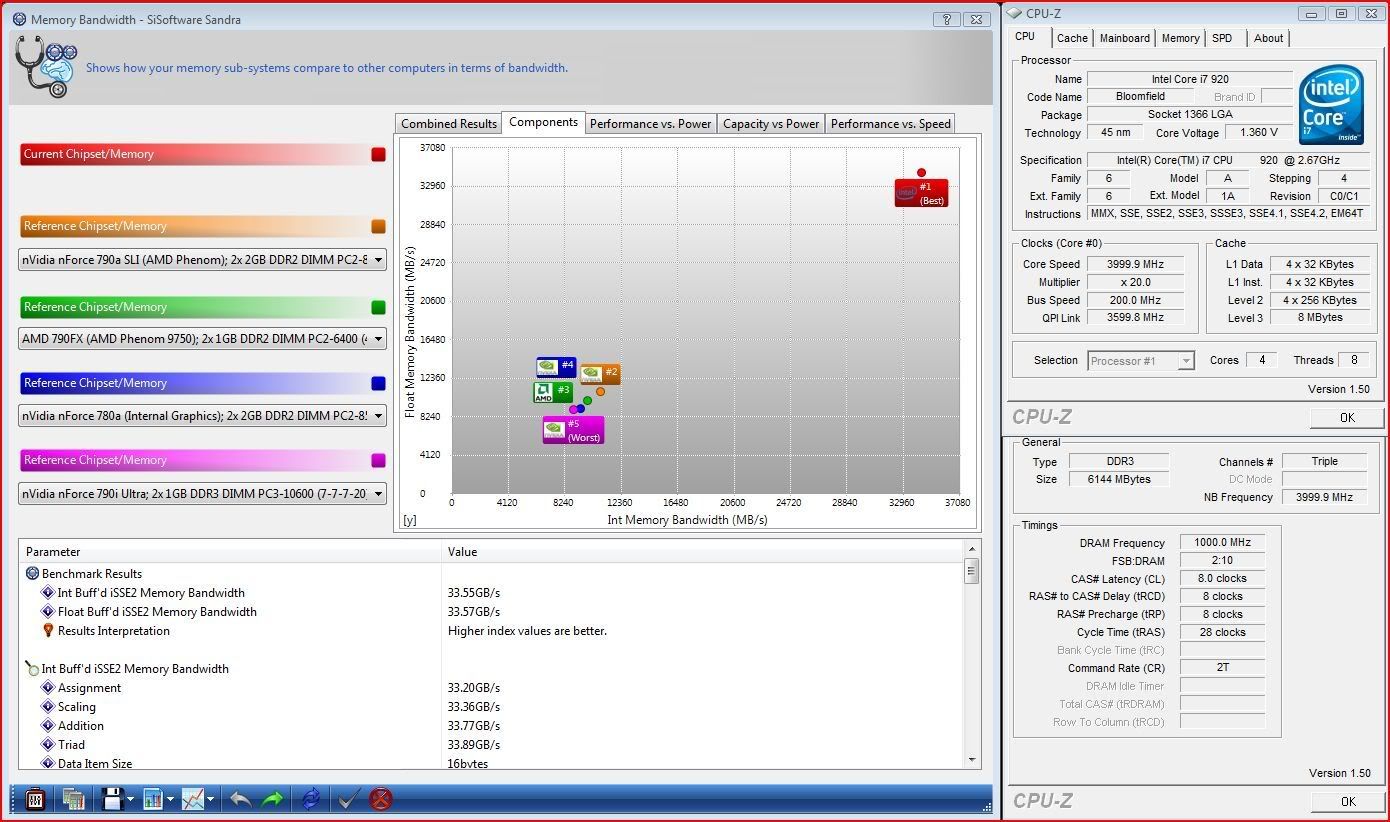Switch to the Memory tab in CPU-Z
Image resolution: width=1390 pixels, height=822 pixels.
1180,38
